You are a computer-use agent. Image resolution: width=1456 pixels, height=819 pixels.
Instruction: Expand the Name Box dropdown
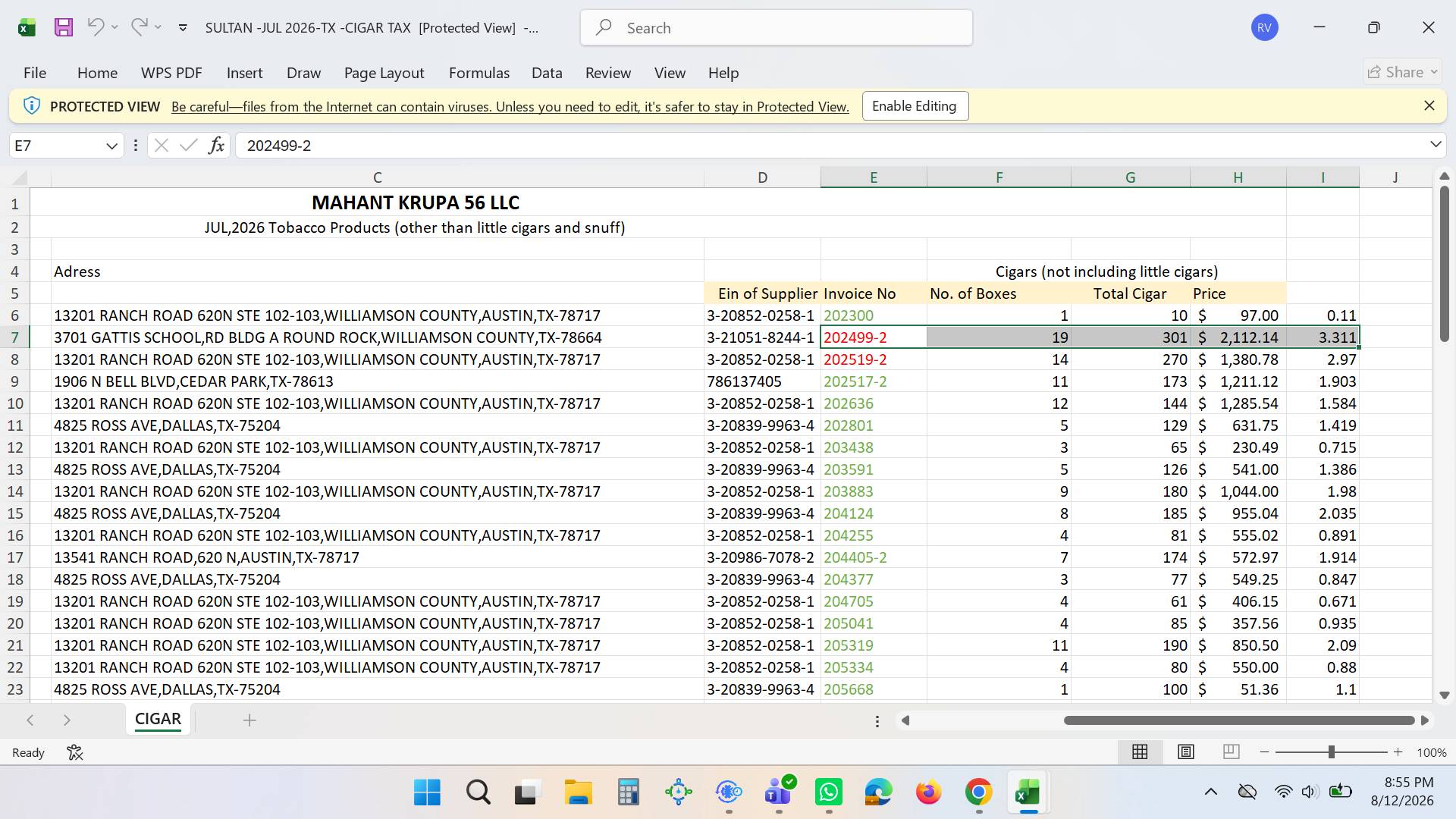[111, 146]
